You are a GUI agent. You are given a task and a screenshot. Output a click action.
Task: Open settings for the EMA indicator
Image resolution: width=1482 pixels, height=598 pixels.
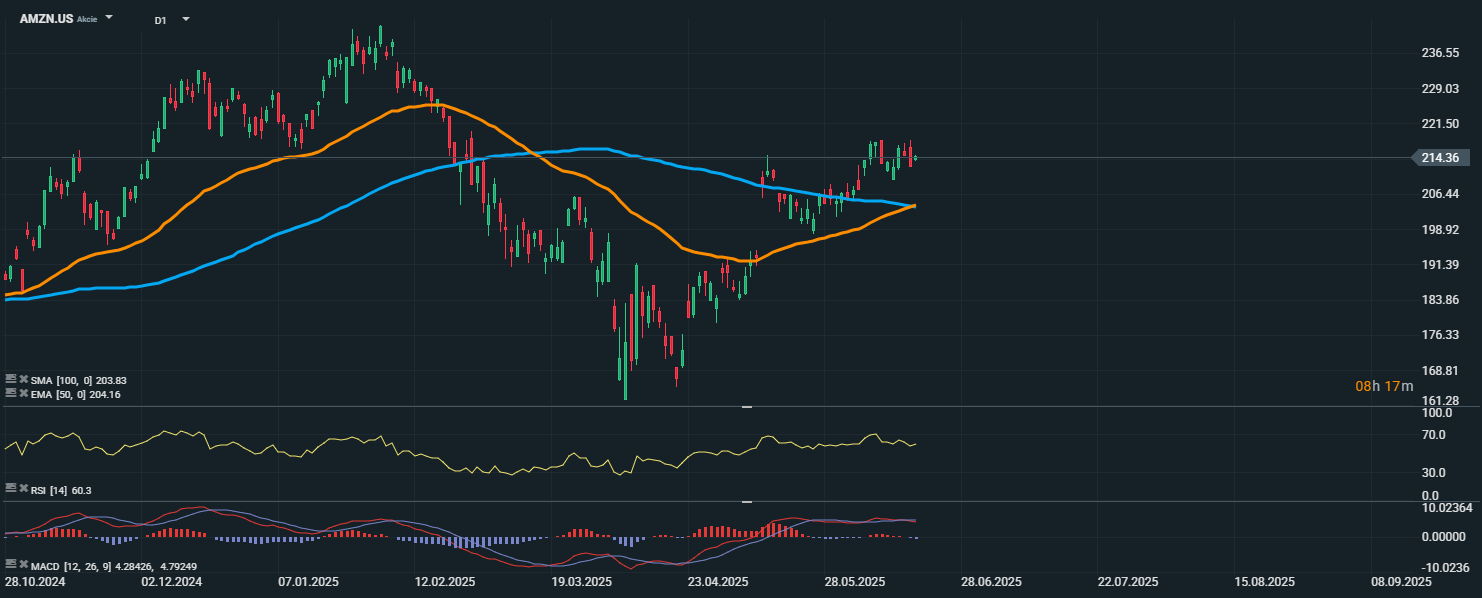[10, 394]
